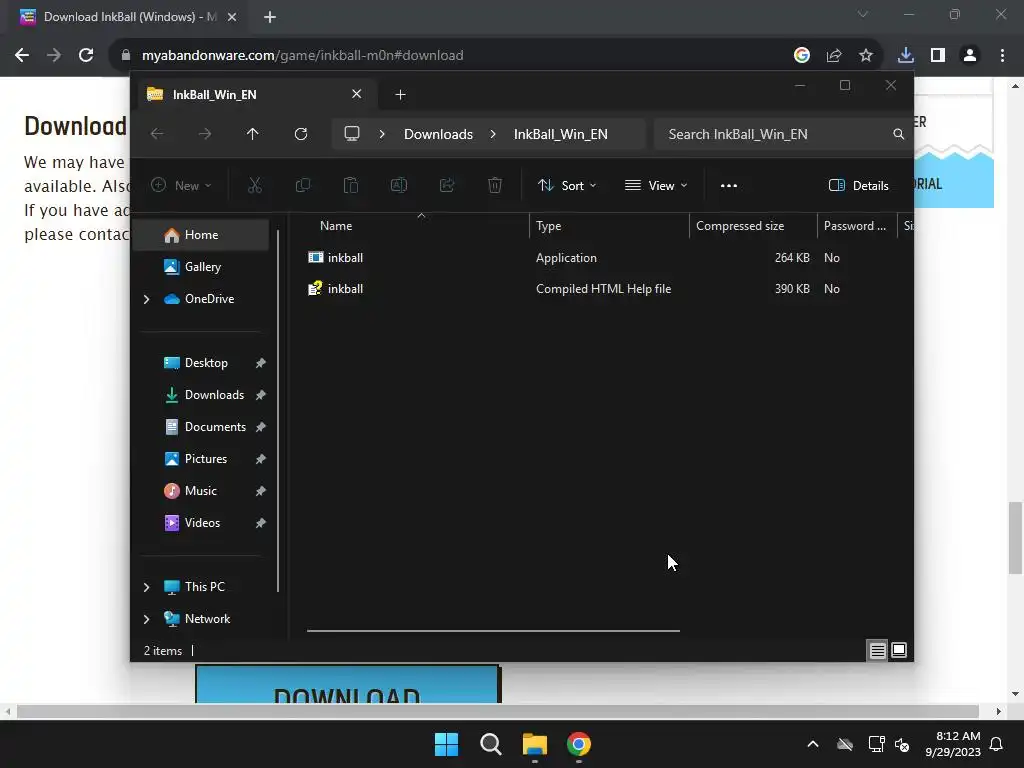Click Chrome taskbar icon
Viewport: 1024px width, 768px height.
pyautogui.click(x=579, y=744)
